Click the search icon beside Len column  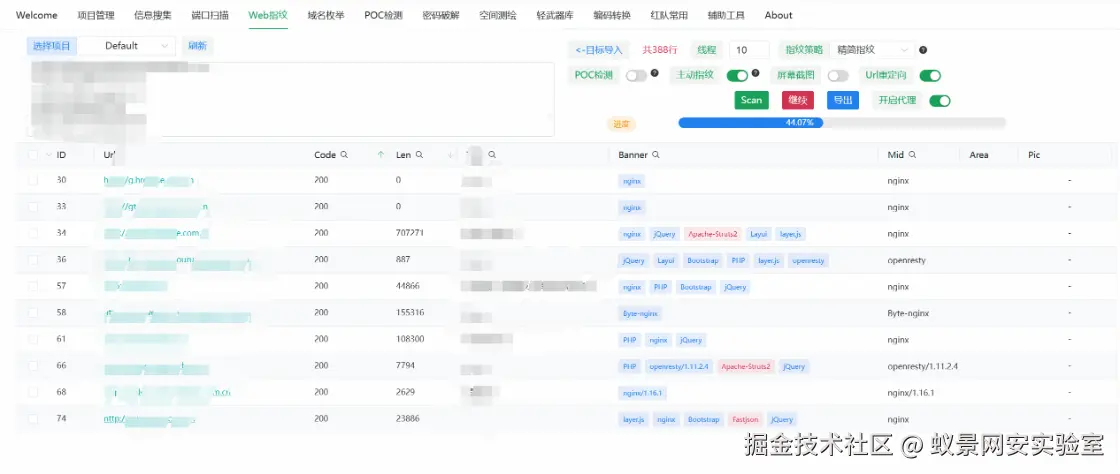[x=419, y=155]
